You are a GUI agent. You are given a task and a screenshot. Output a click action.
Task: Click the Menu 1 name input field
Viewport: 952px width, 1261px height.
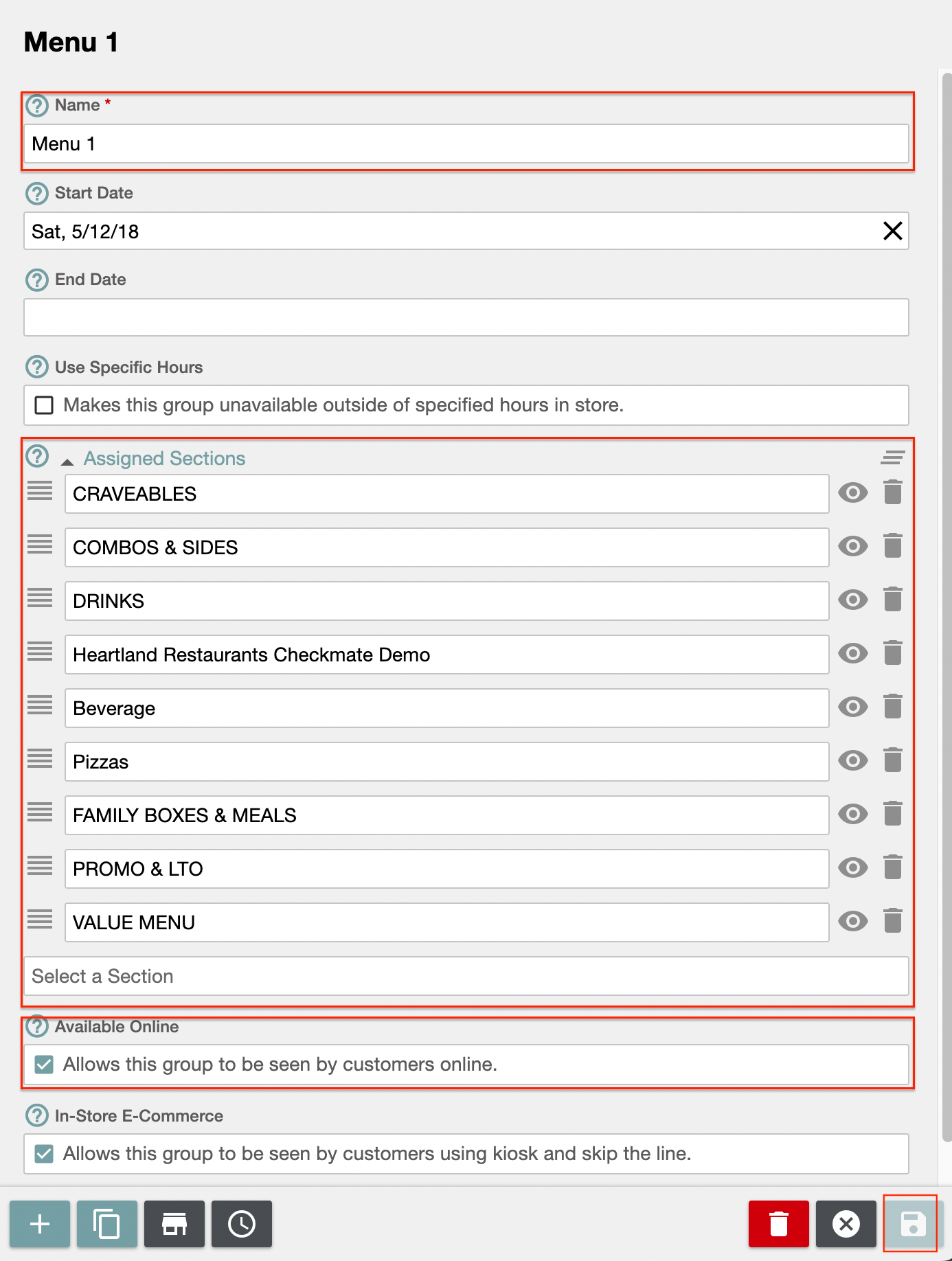[466, 144]
